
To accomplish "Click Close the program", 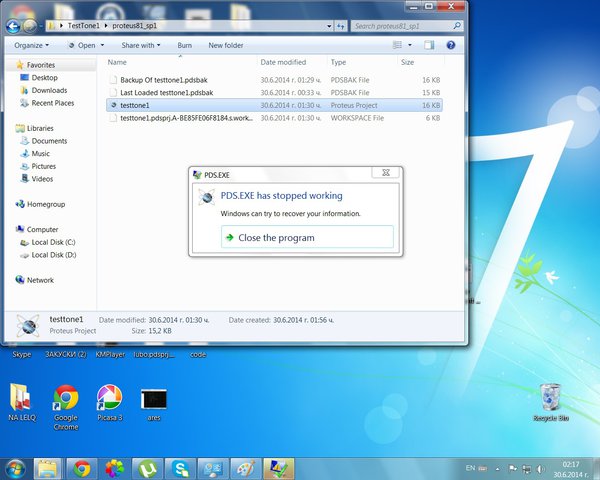I will 307,237.
